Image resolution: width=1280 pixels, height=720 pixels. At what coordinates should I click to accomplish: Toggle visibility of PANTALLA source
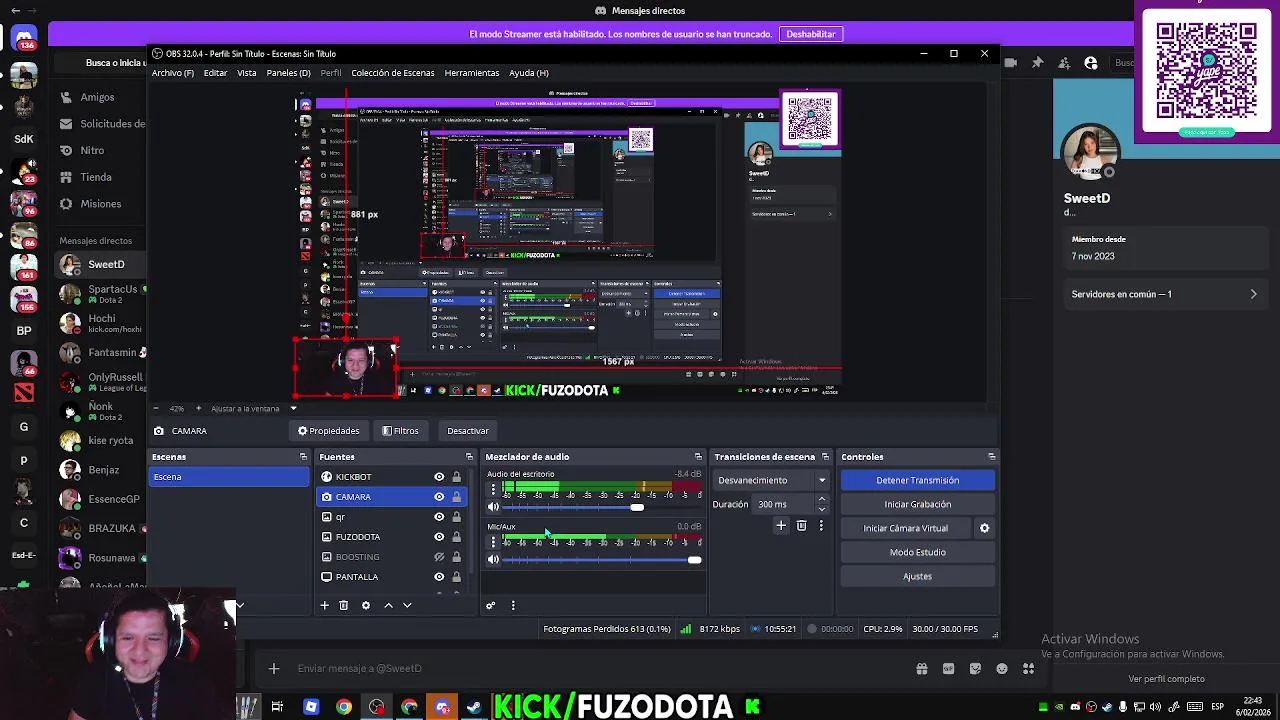tap(439, 577)
